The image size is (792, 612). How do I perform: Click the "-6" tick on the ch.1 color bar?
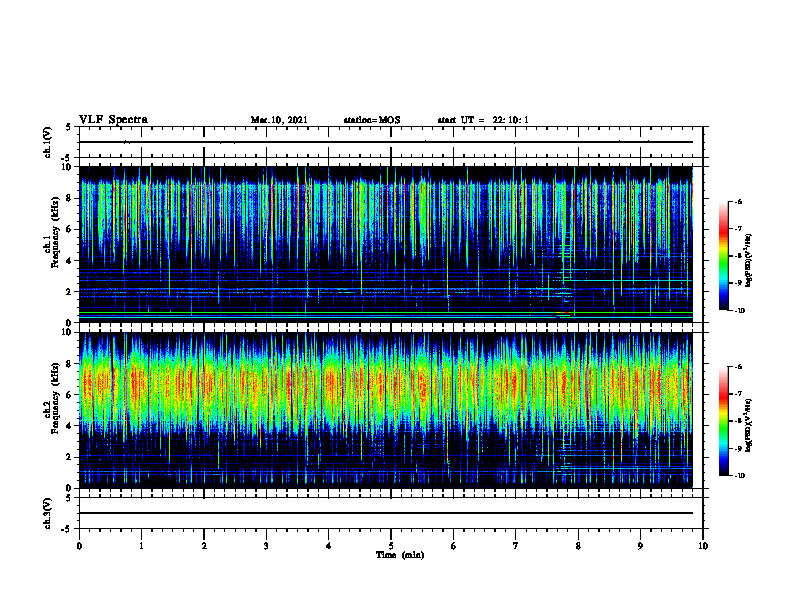(x=738, y=201)
